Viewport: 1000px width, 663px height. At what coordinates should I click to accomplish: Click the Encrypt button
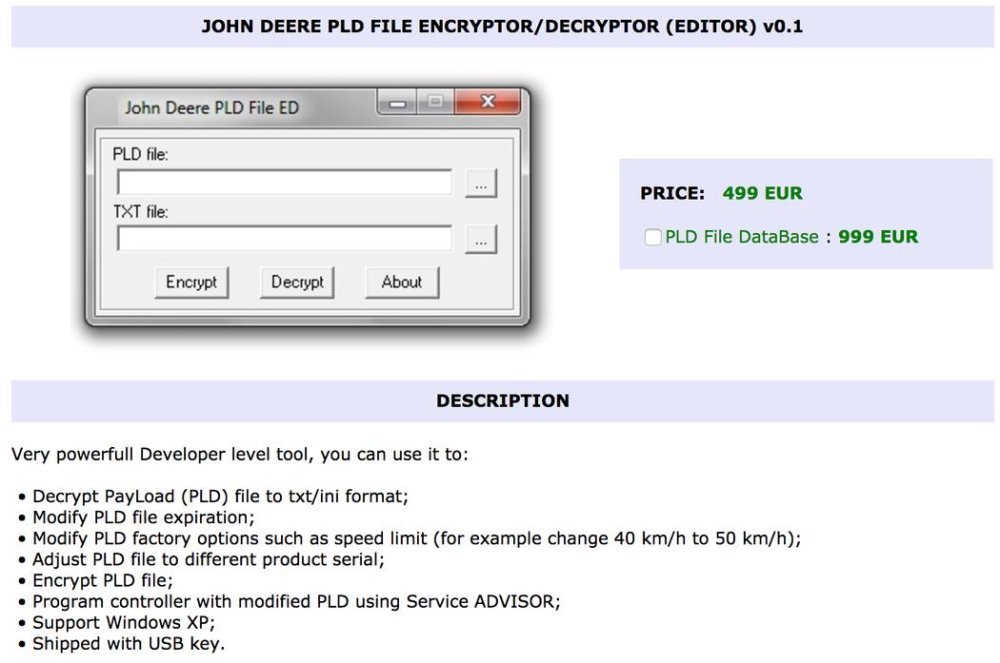click(x=191, y=282)
